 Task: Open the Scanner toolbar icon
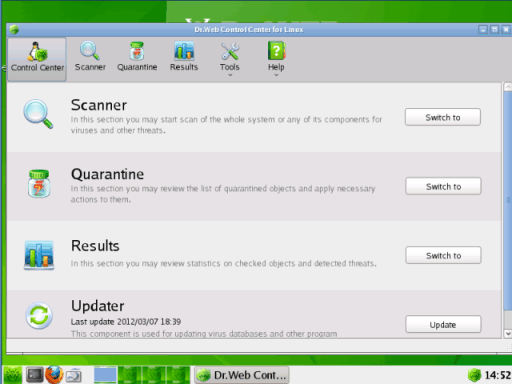(x=90, y=57)
